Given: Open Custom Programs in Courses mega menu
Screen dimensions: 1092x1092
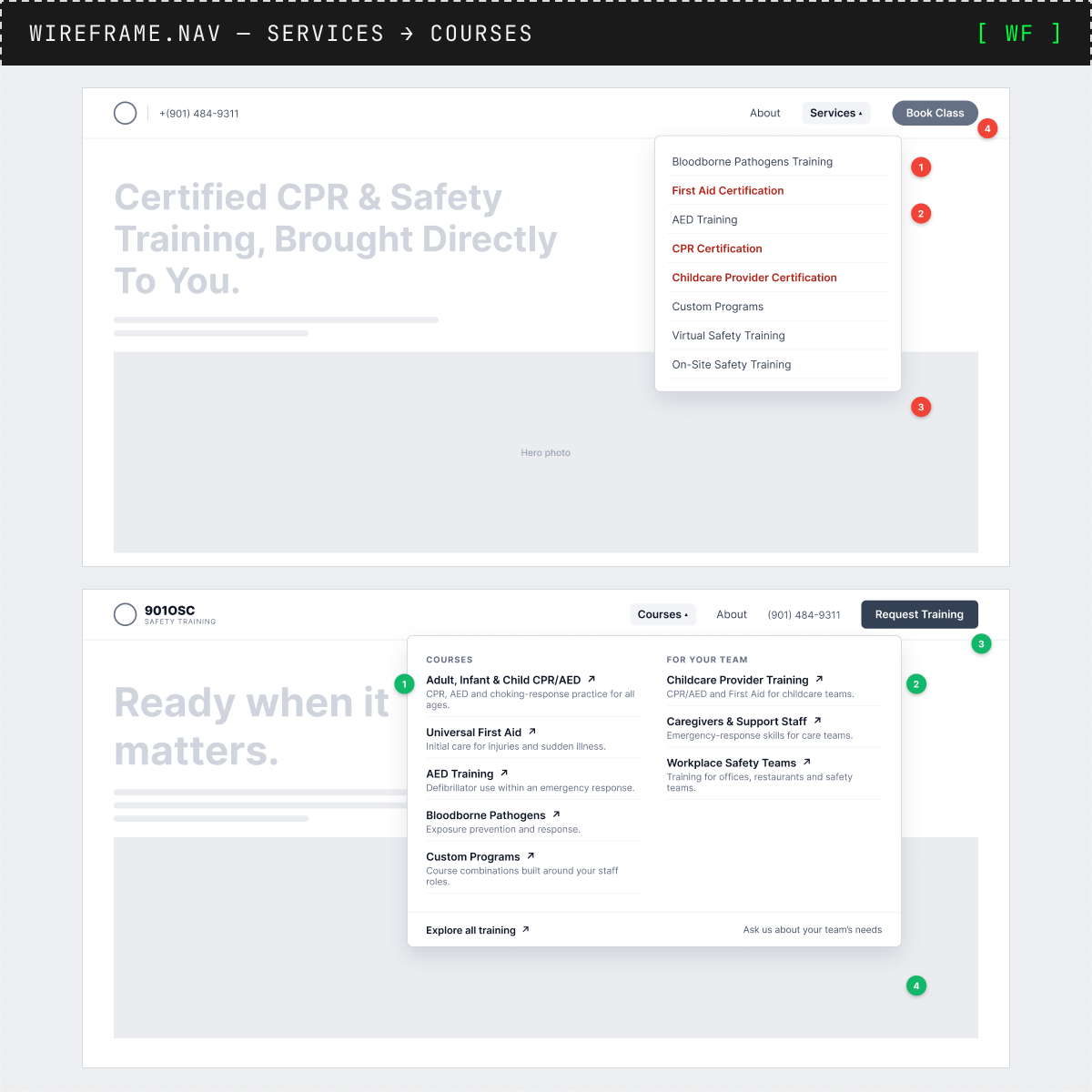Looking at the screenshot, I should pyautogui.click(x=473, y=857).
